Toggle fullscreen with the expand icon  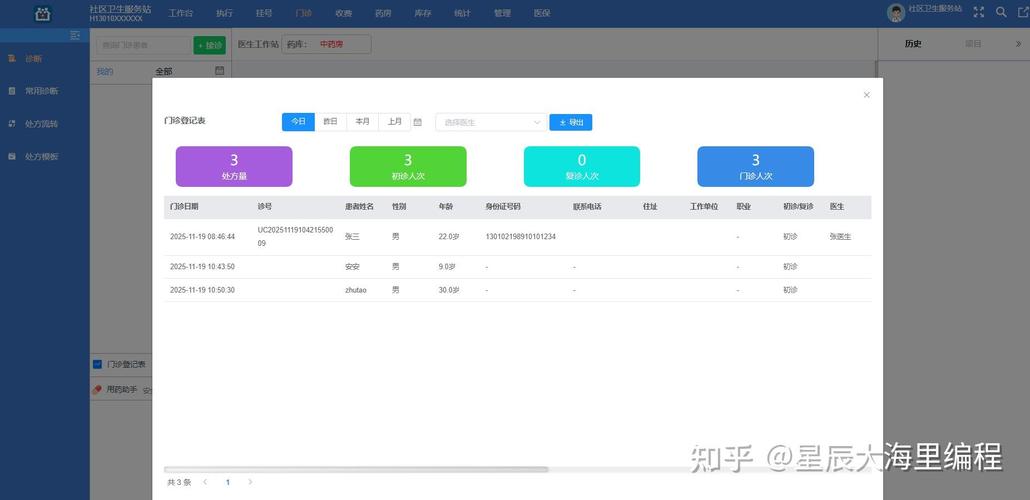tap(979, 12)
